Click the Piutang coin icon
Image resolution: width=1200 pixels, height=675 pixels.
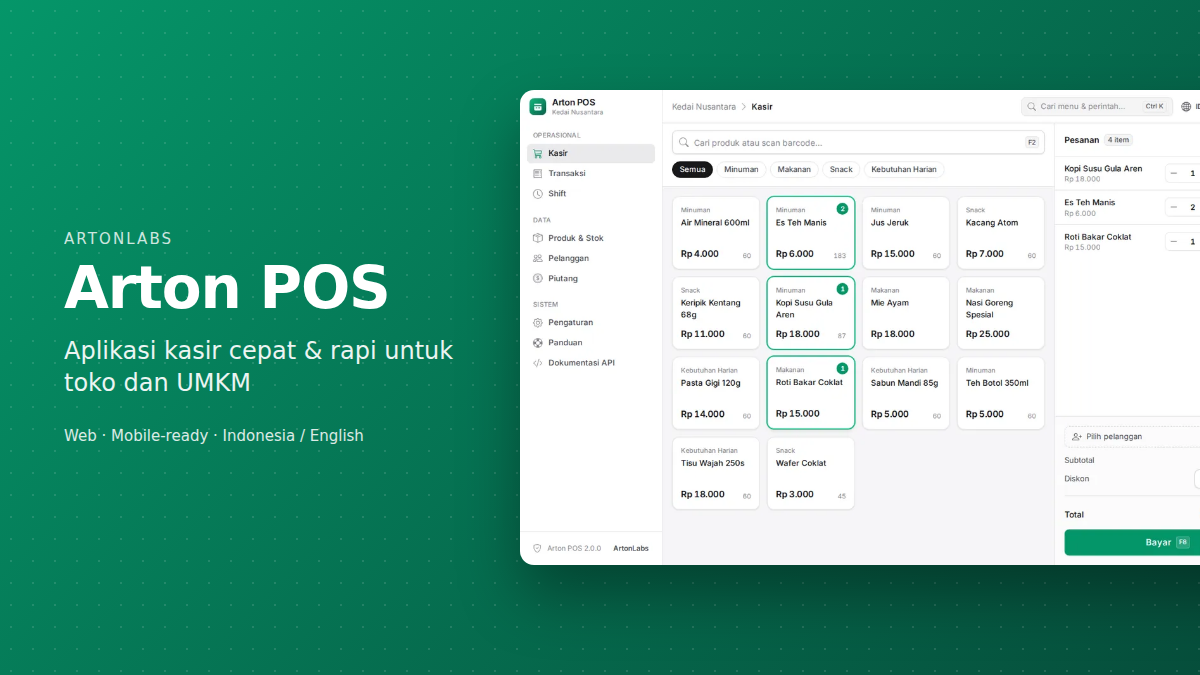(538, 278)
